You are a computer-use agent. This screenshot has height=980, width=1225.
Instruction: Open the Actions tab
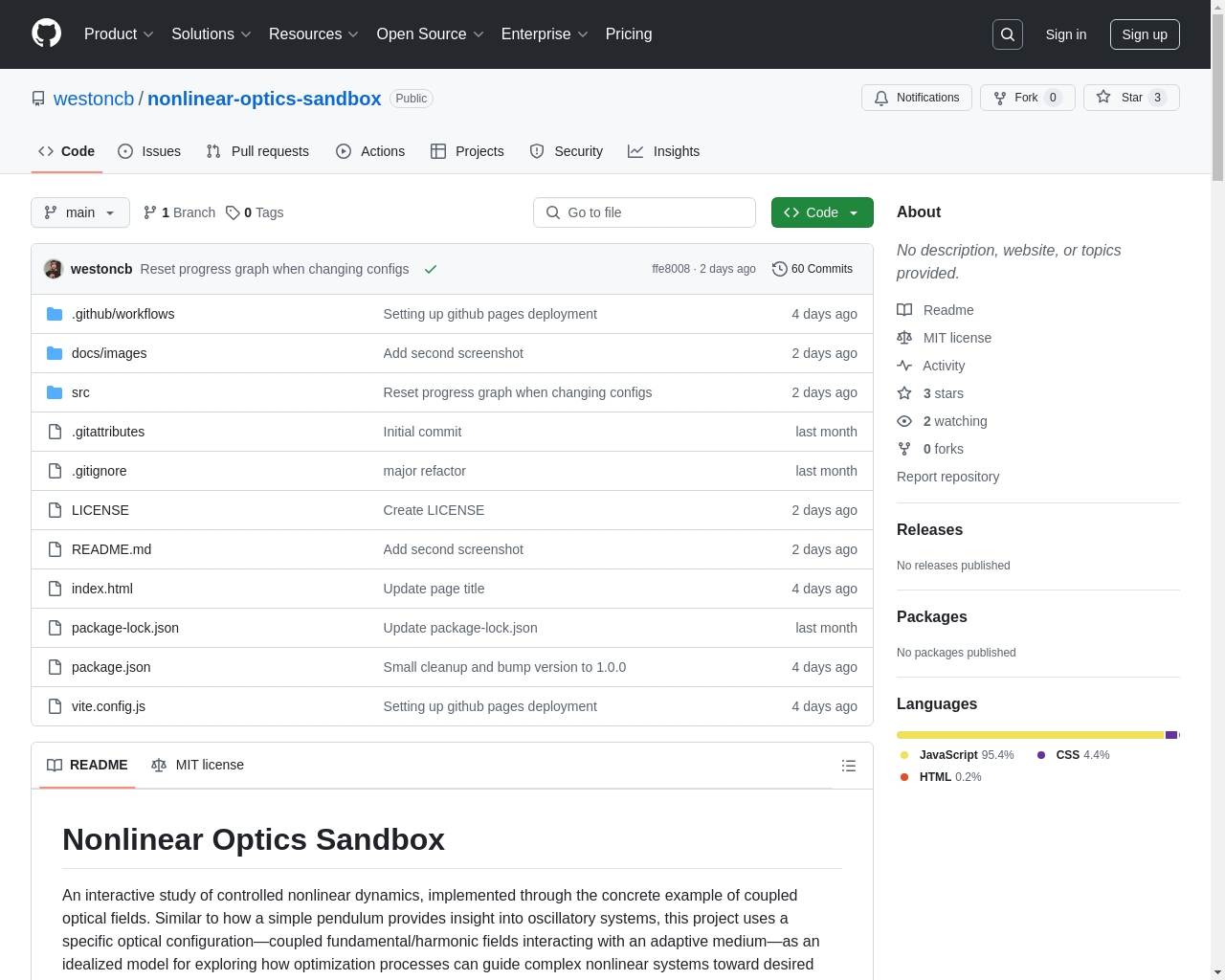coord(370,151)
